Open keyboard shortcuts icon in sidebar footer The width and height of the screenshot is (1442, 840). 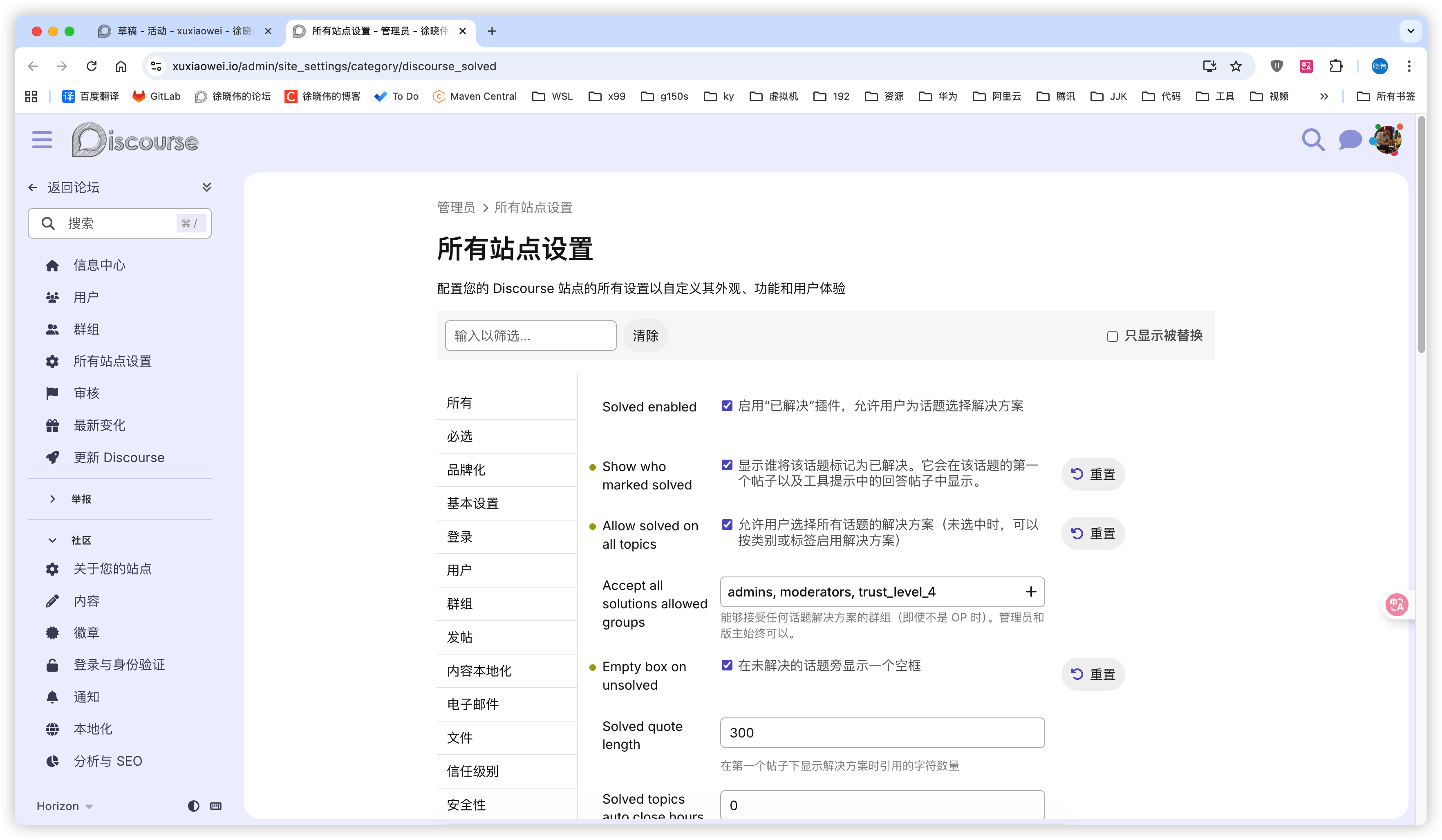tap(216, 806)
